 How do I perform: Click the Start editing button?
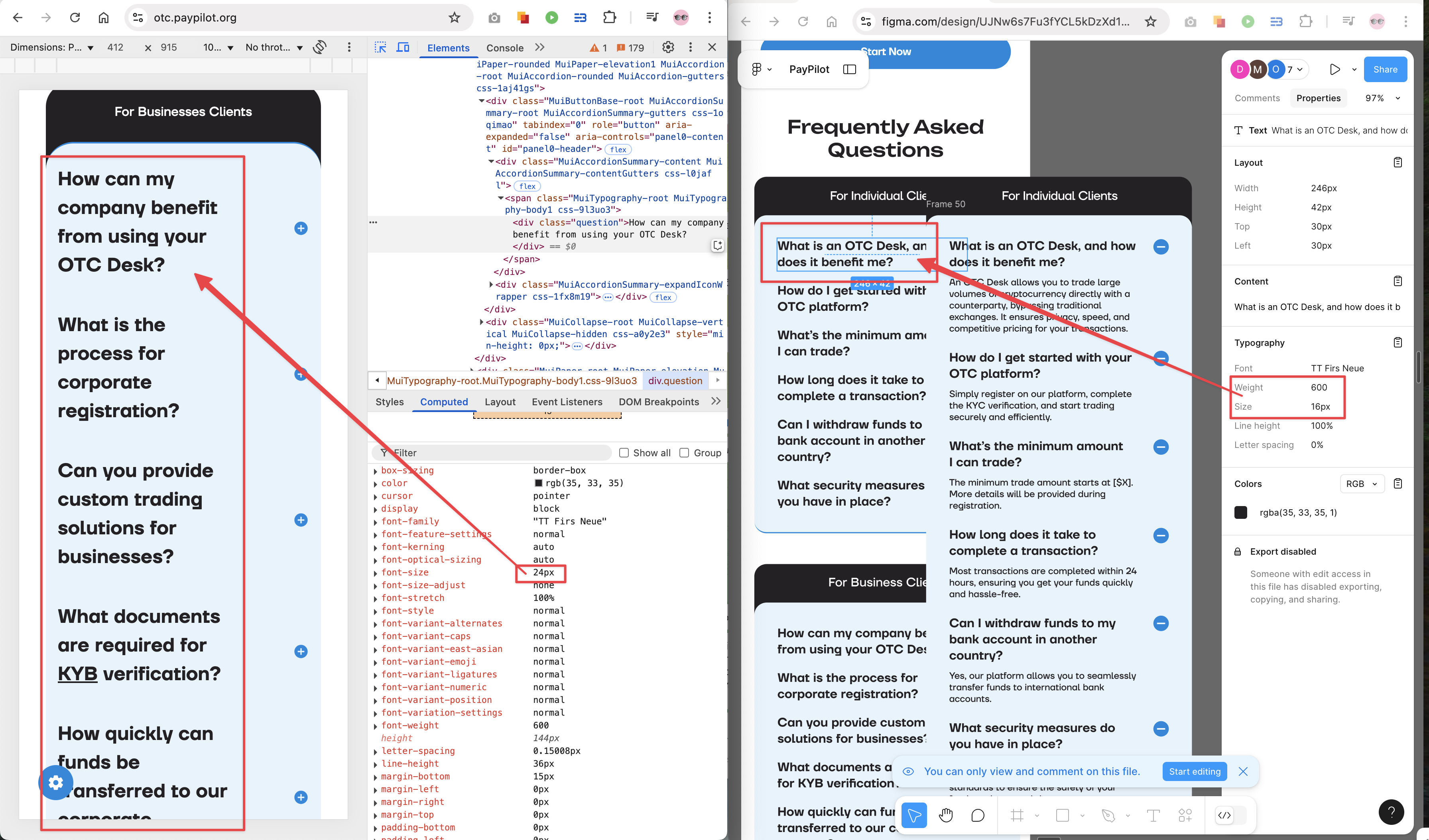point(1194,771)
